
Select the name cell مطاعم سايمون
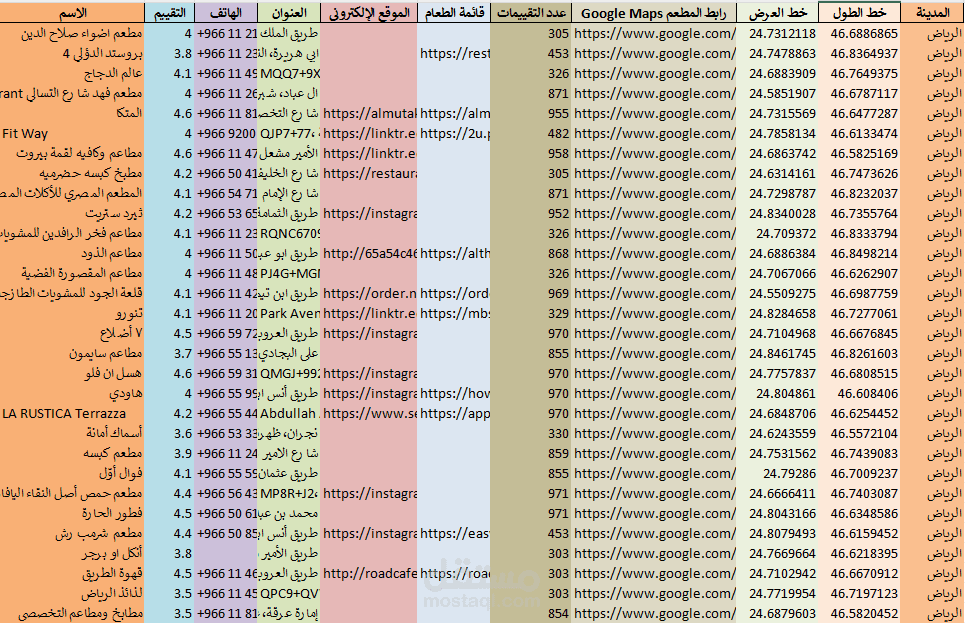72,354
